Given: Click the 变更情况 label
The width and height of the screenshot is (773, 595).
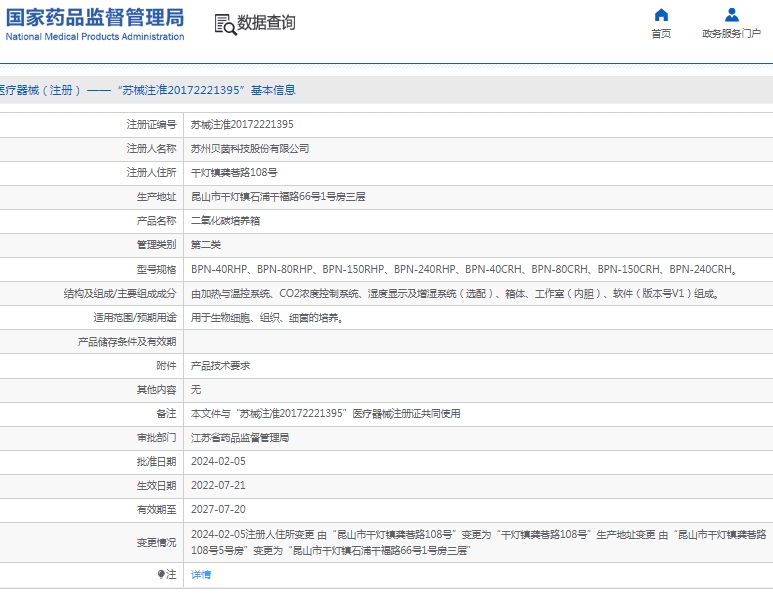Looking at the screenshot, I should point(156,543).
